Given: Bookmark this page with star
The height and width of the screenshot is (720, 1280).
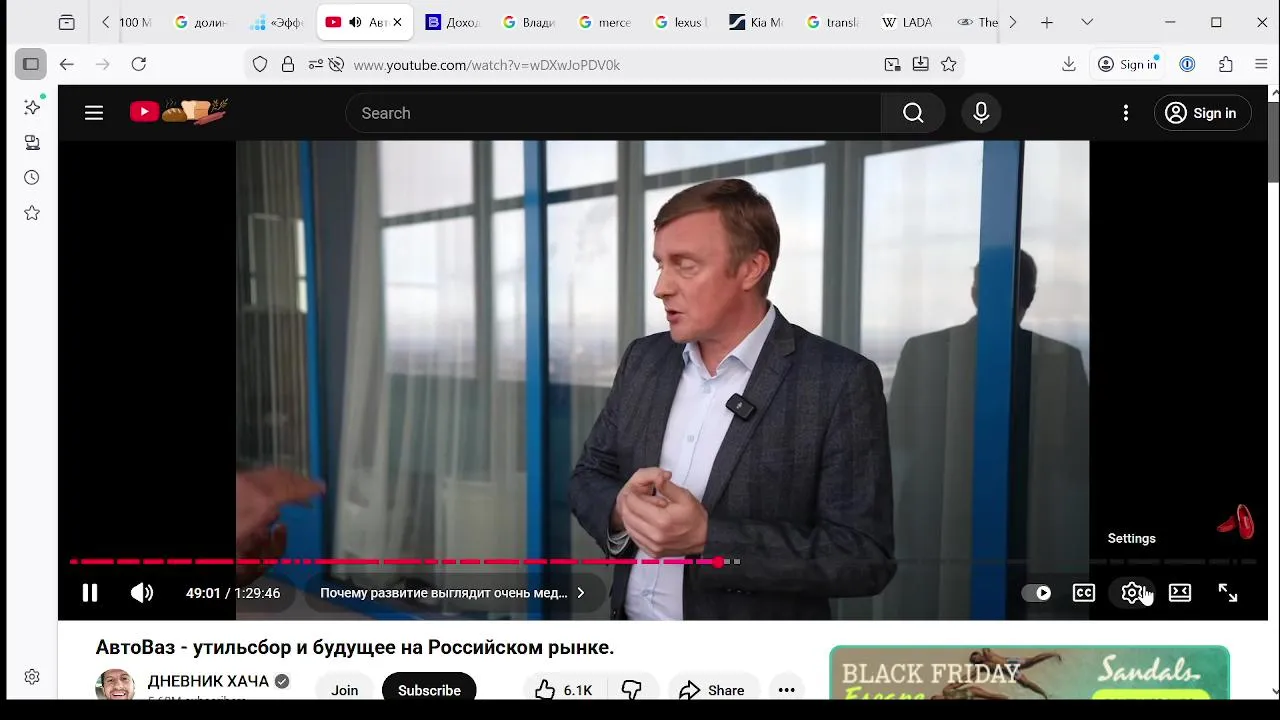Looking at the screenshot, I should [x=949, y=64].
